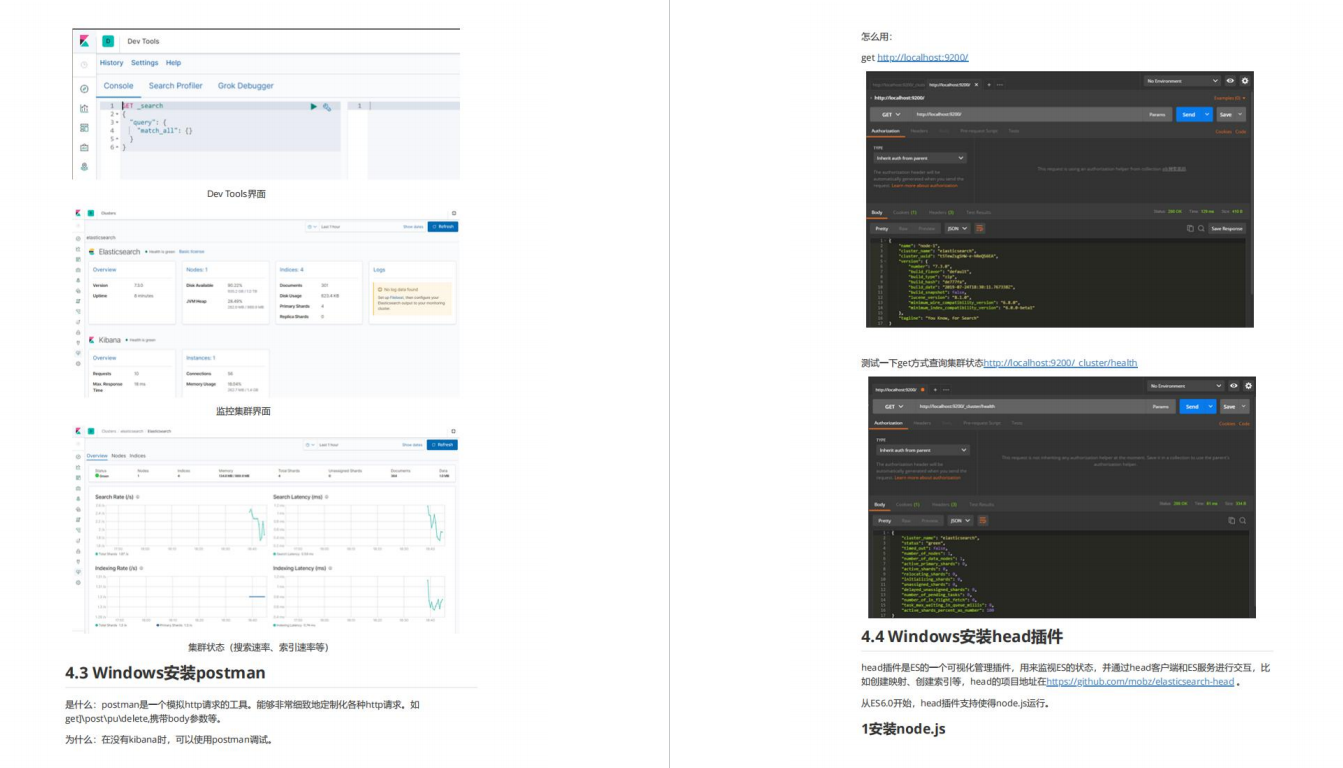
Task: Add a new tab with plus in first Postman
Action: [x=989, y=84]
